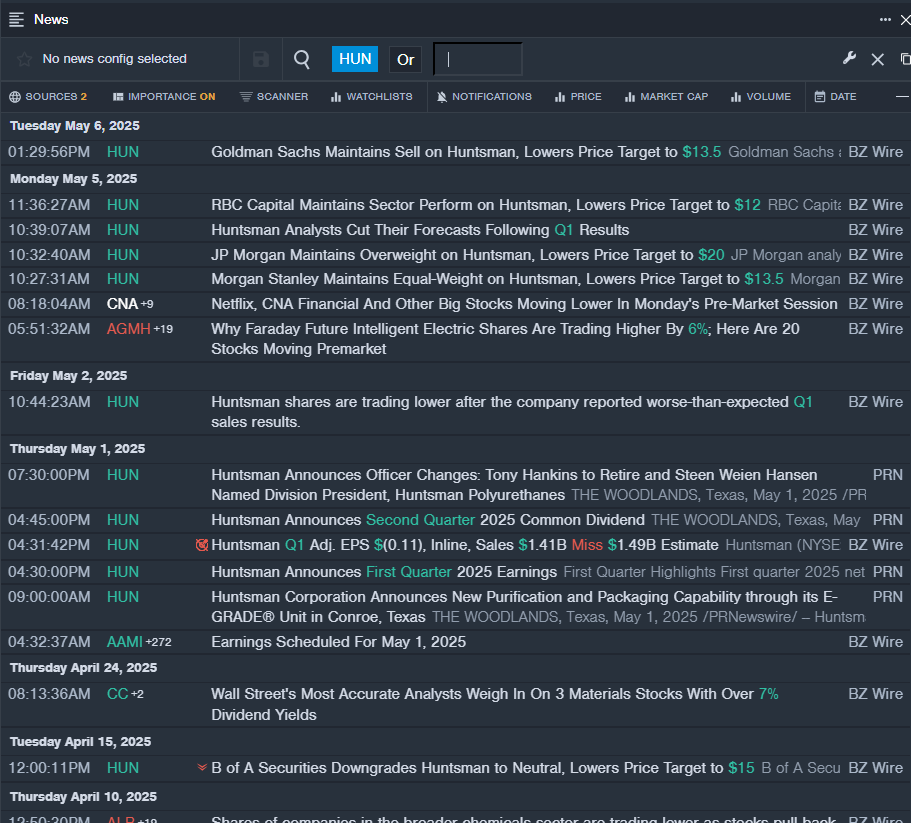Expand the +2 tickers next to CC
The image size is (911, 823).
click(x=137, y=694)
